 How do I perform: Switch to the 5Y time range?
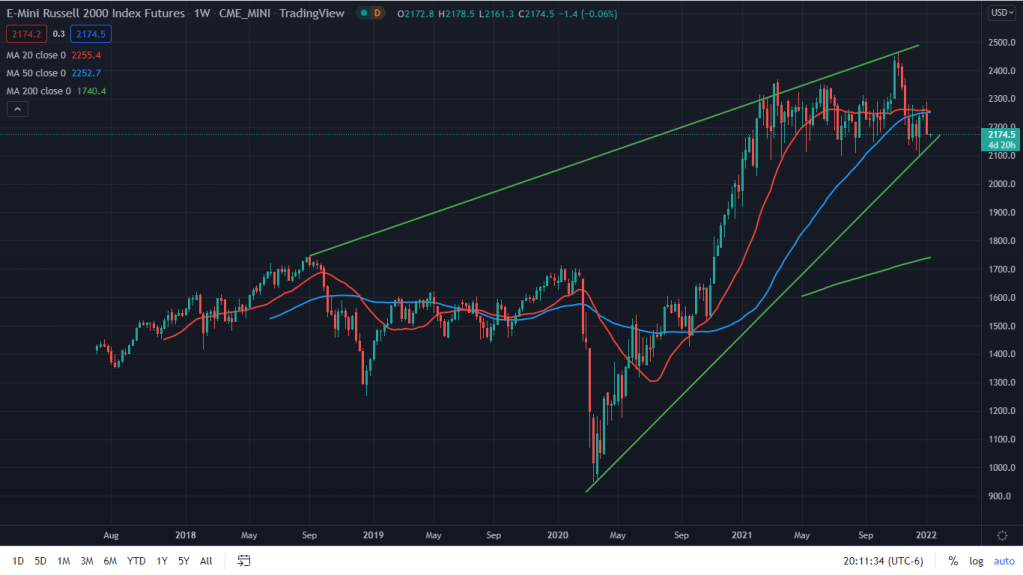[x=183, y=561]
